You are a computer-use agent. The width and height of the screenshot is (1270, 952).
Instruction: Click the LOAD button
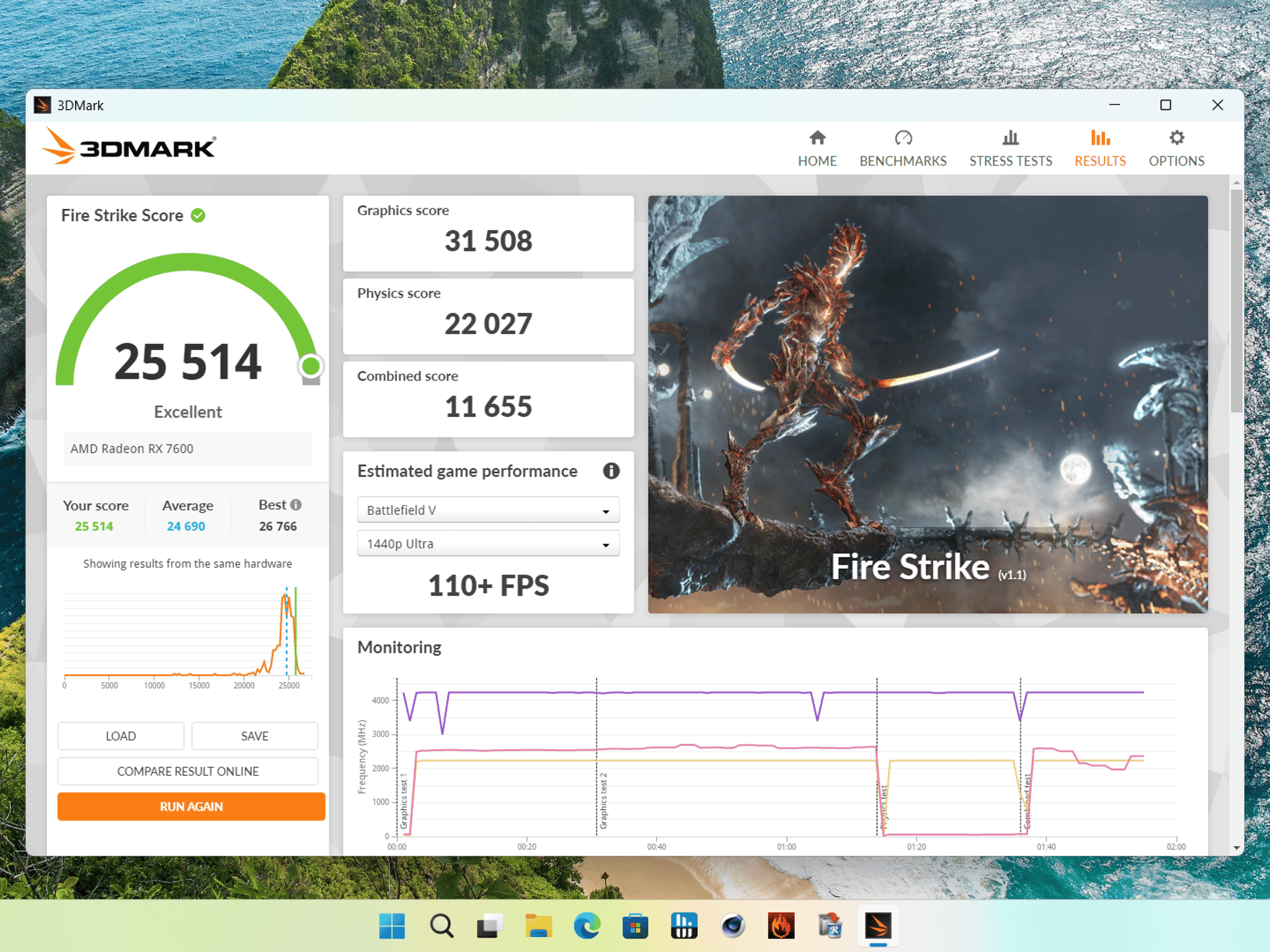click(x=120, y=736)
